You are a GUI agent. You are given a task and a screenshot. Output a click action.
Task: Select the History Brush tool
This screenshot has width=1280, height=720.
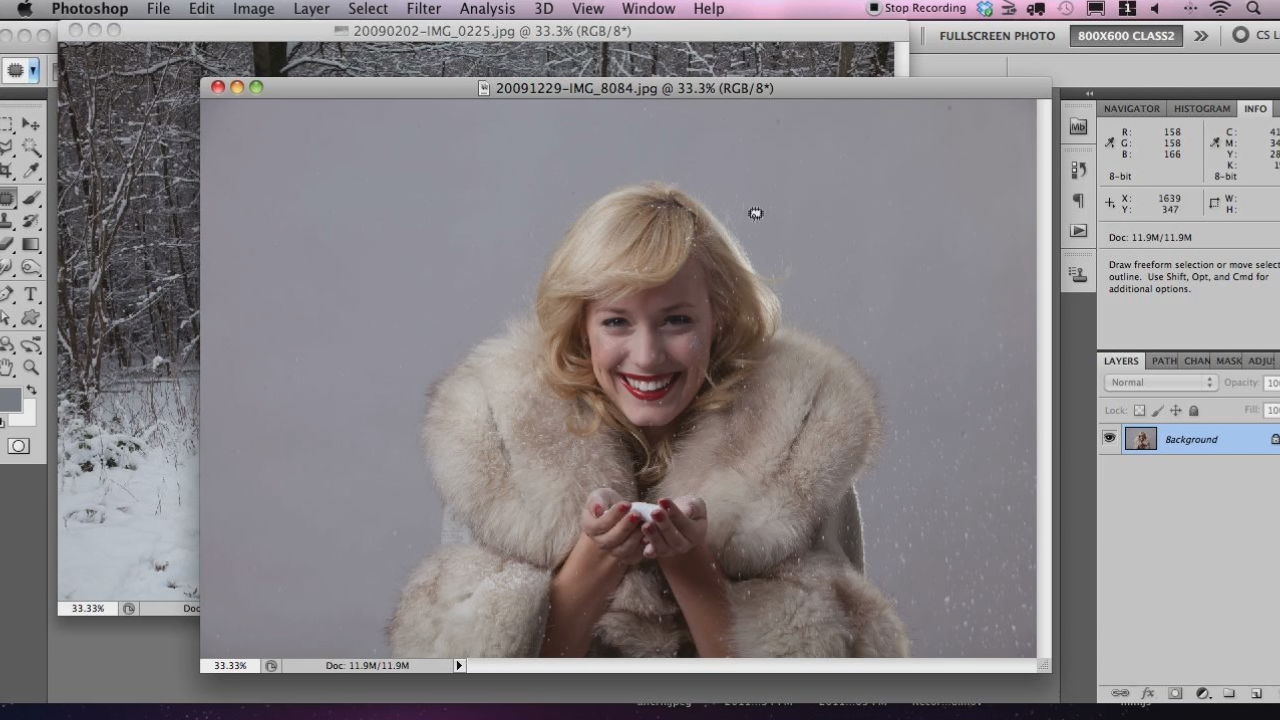32,221
